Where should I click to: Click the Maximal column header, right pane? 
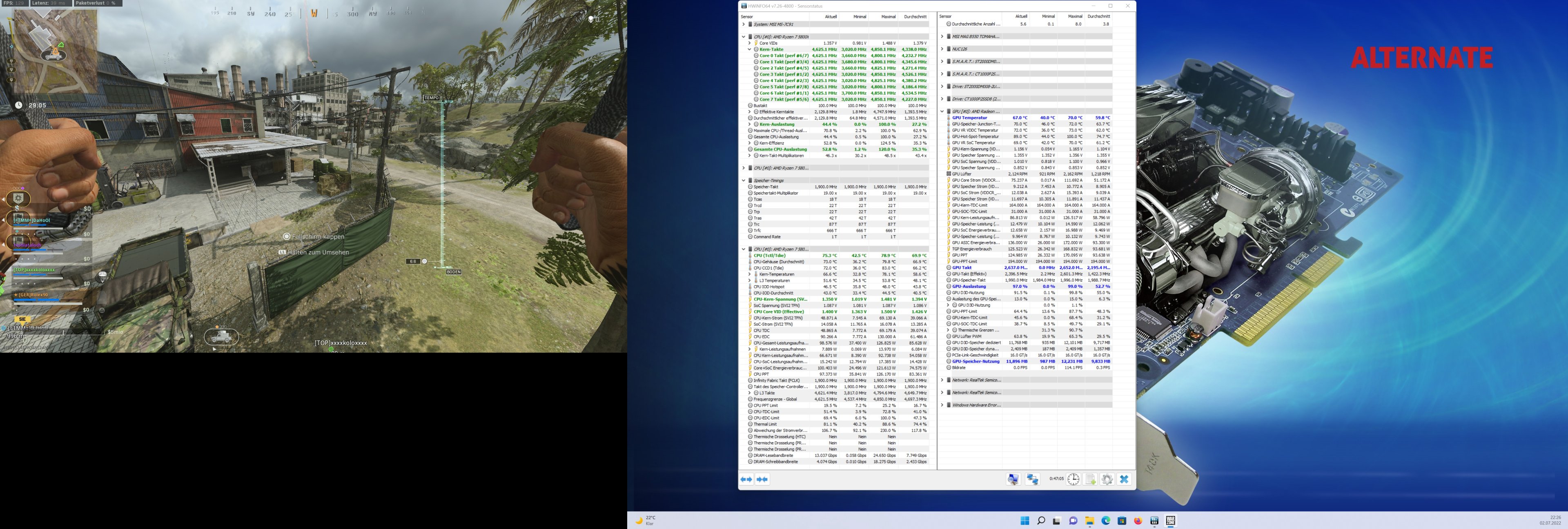(1075, 16)
